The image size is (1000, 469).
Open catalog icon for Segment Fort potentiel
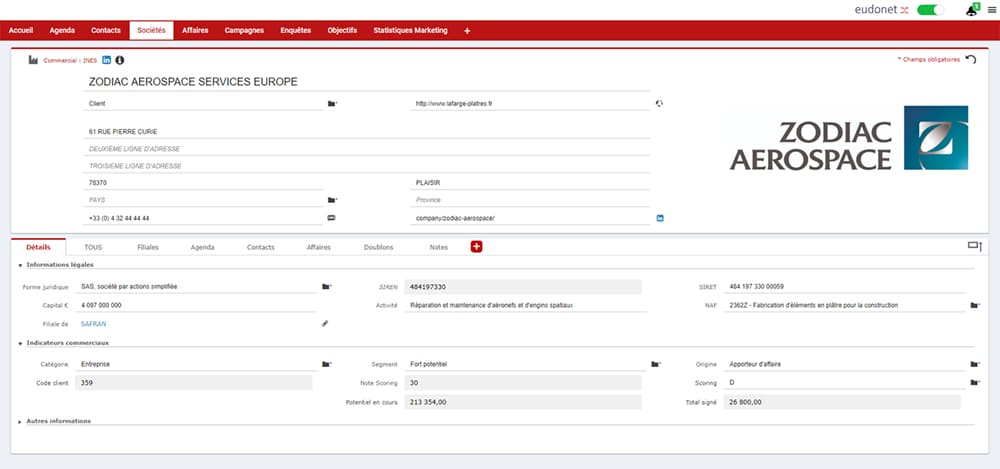tap(656, 364)
